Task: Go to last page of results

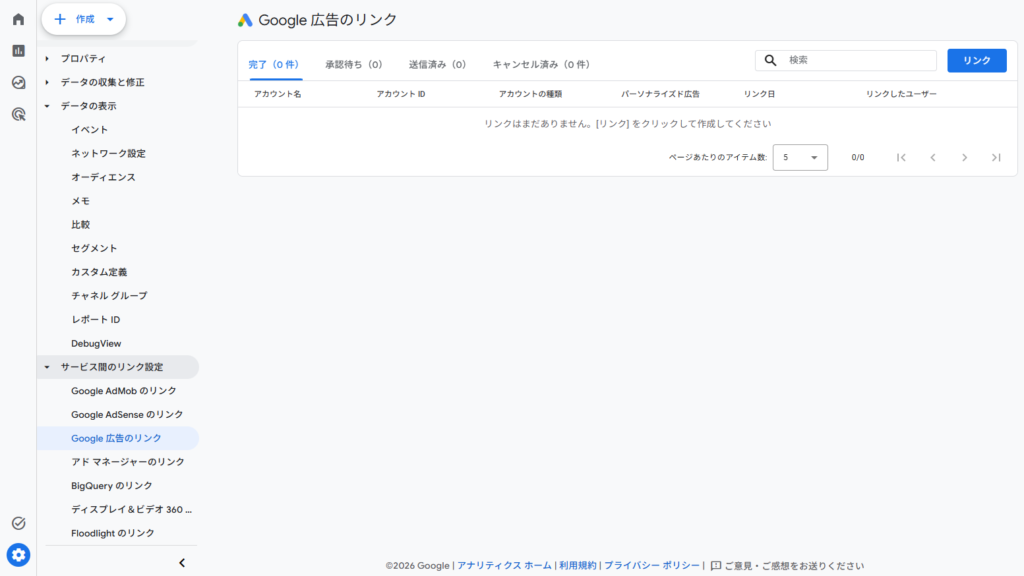Action: pos(996,157)
